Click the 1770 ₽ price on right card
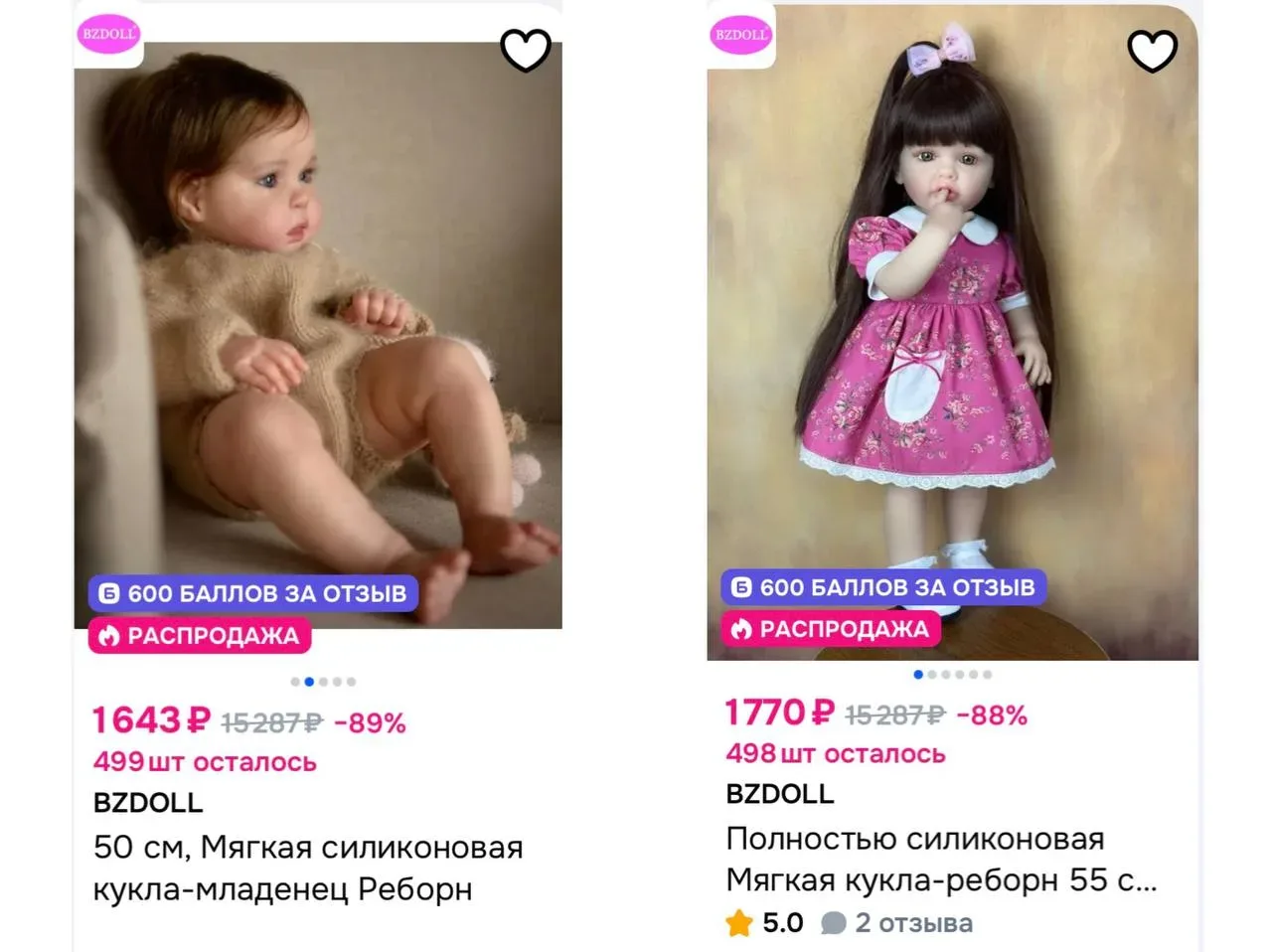This screenshot has height=952, width=1272. pos(780,713)
